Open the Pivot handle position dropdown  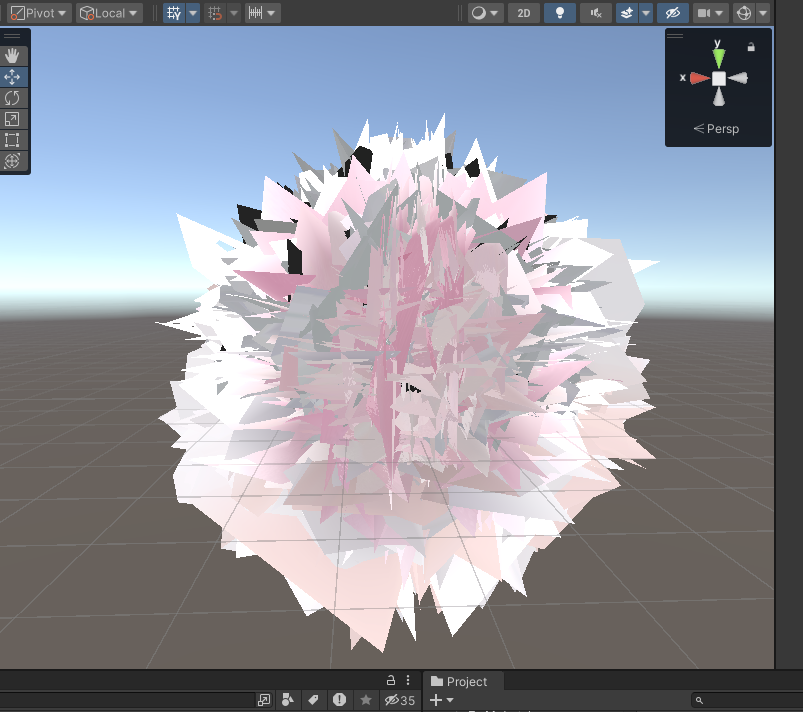tap(39, 13)
